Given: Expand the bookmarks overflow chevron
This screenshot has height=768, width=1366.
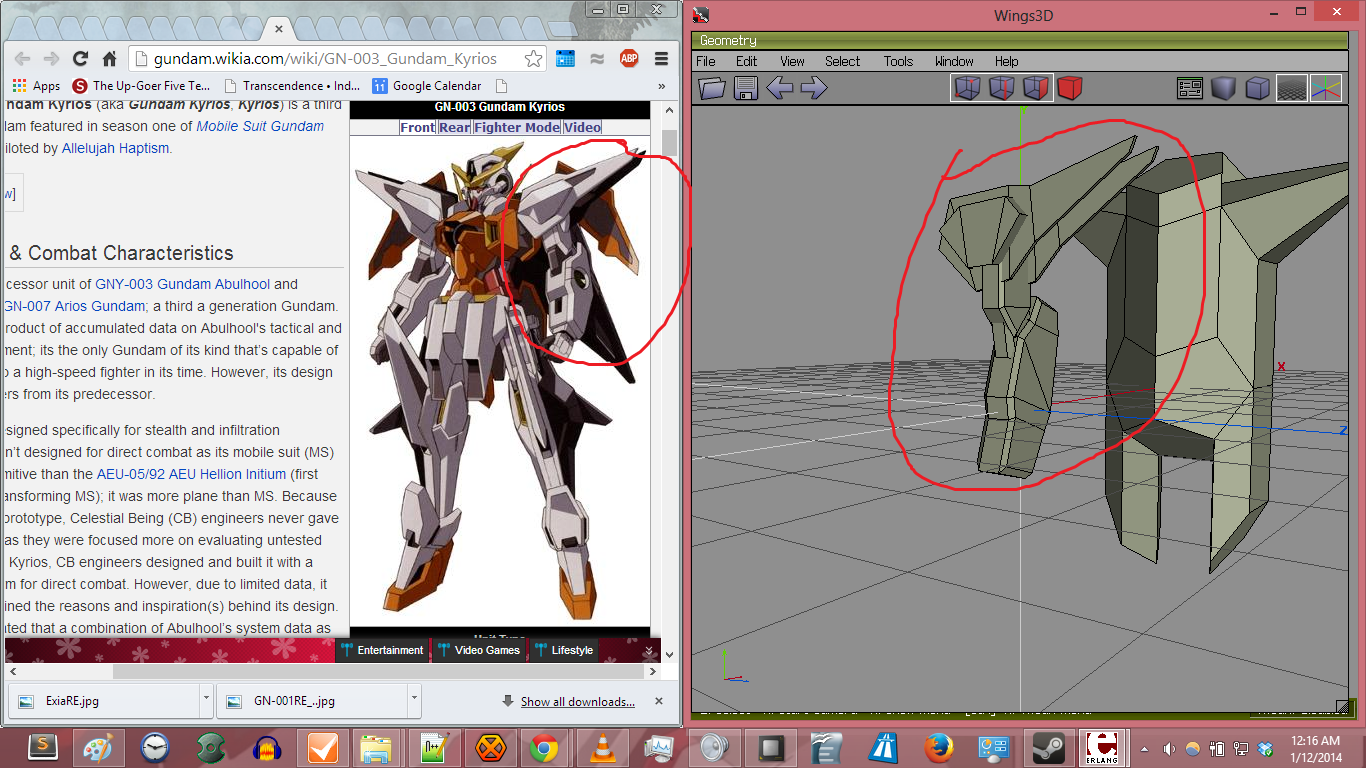Looking at the screenshot, I should click(661, 86).
